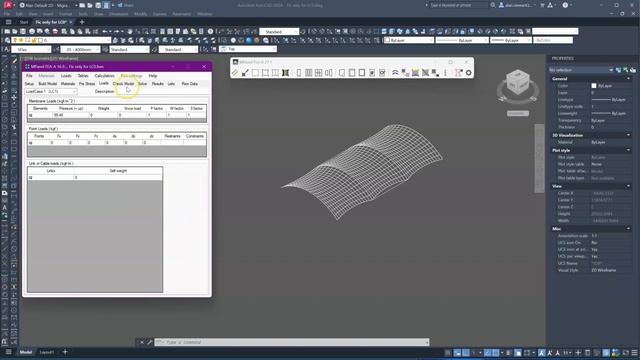
Task: Switch to the Setup tab in MPanel FEA
Action: point(29,84)
